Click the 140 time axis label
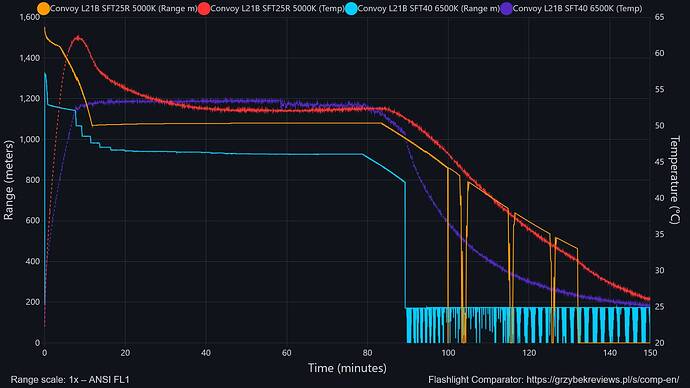Viewport: 690px width, 388px height. [610, 353]
